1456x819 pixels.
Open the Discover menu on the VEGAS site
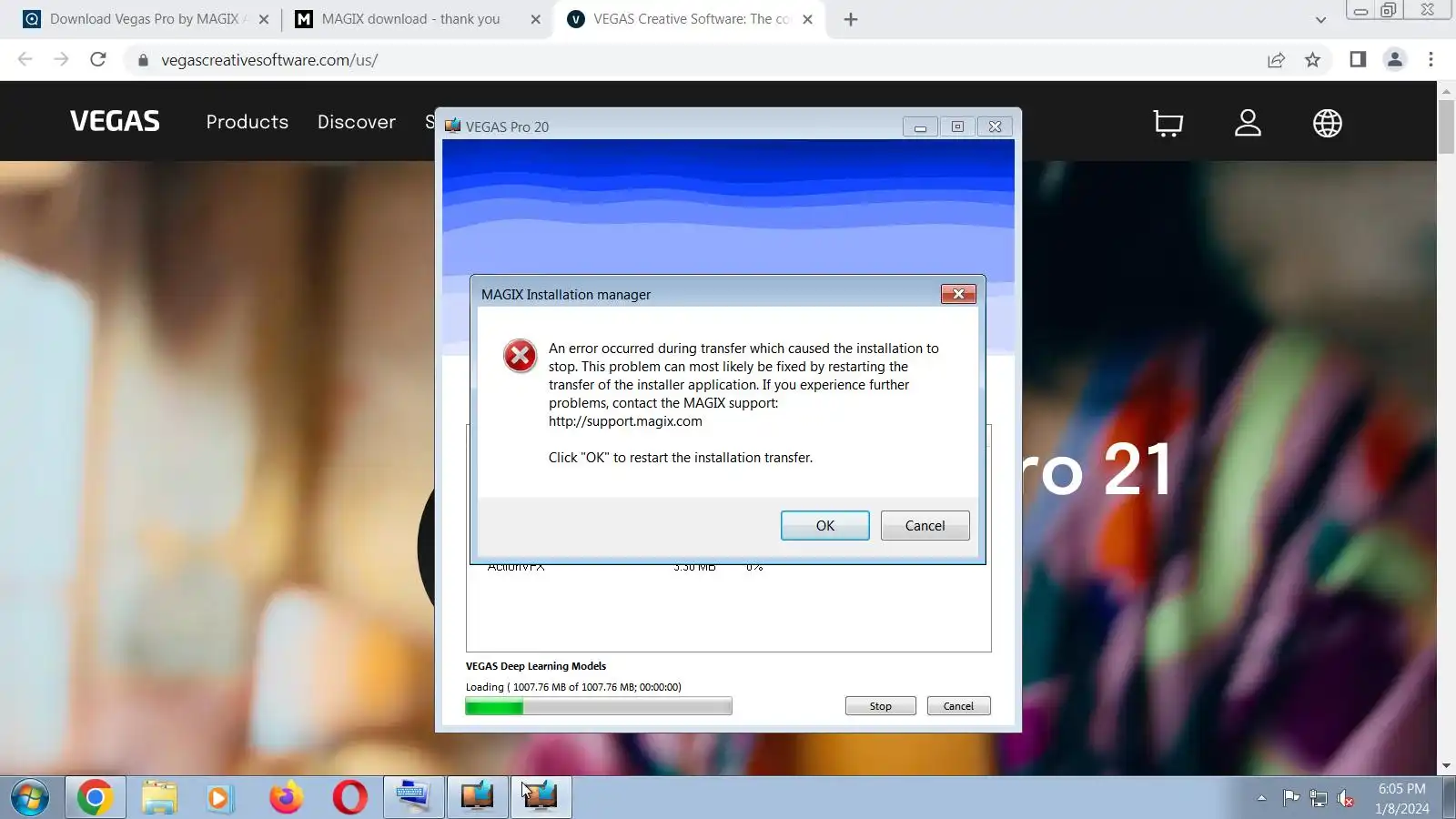click(357, 122)
